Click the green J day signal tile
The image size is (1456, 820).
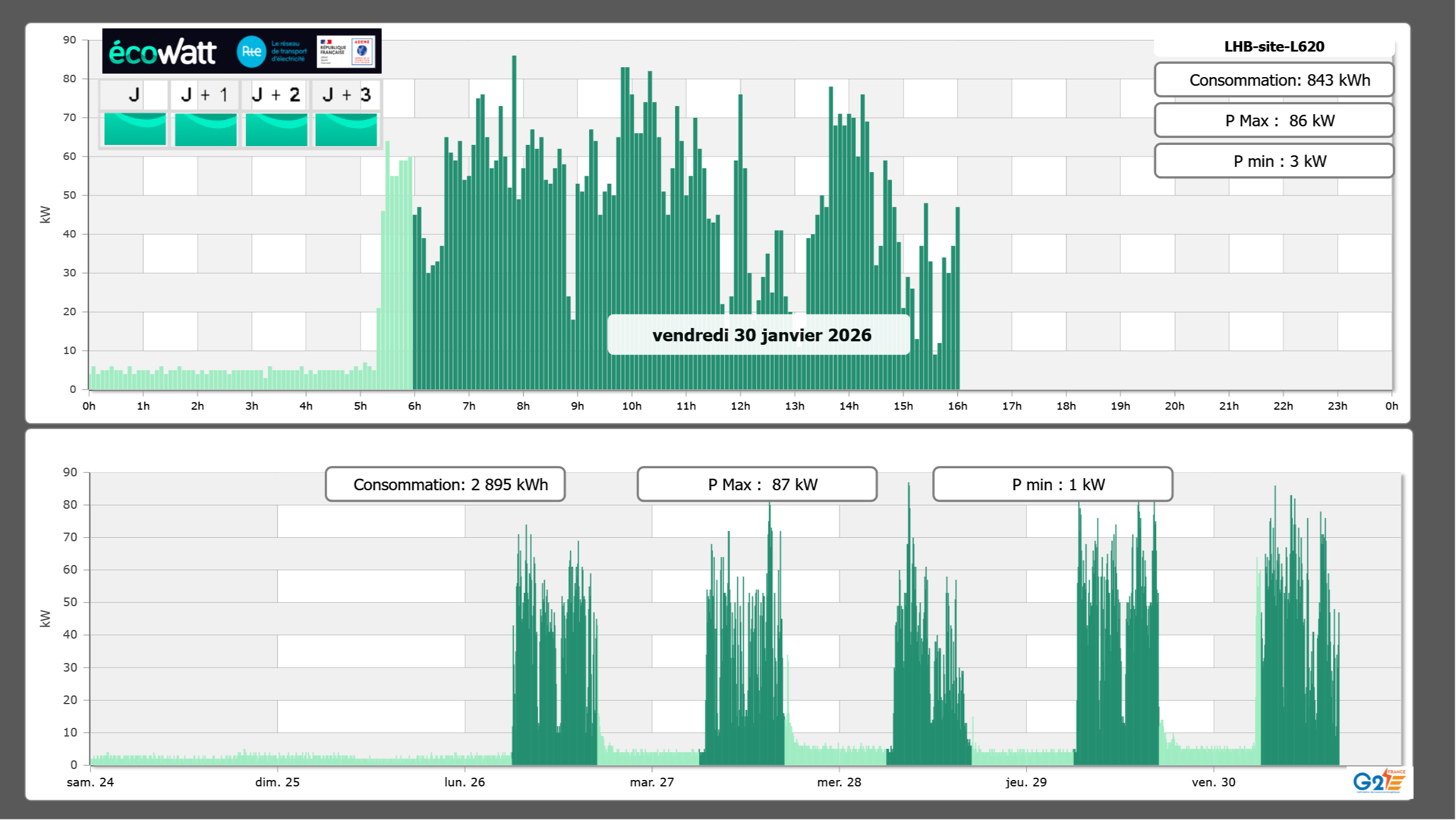pos(135,129)
